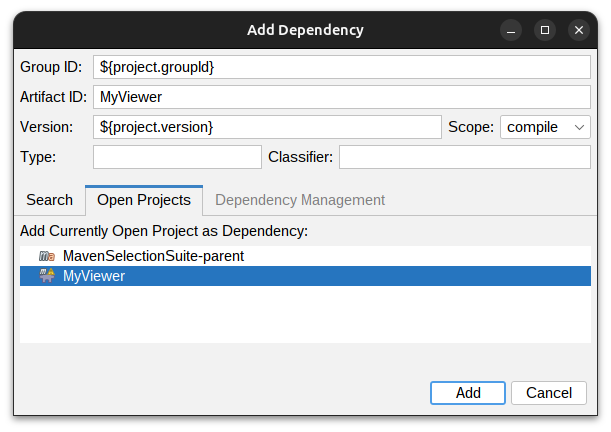Click the MavenSelectionSuite-parent project icon
This screenshot has height=432, width=611.
[46, 256]
